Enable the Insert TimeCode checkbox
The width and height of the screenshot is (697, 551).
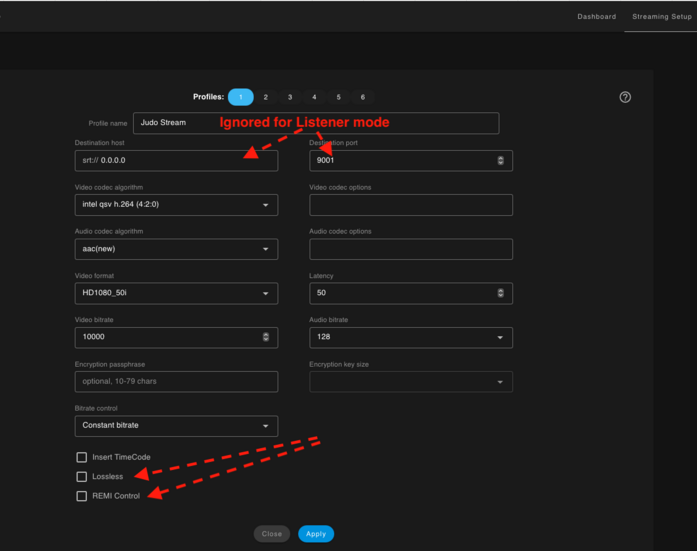click(82, 457)
